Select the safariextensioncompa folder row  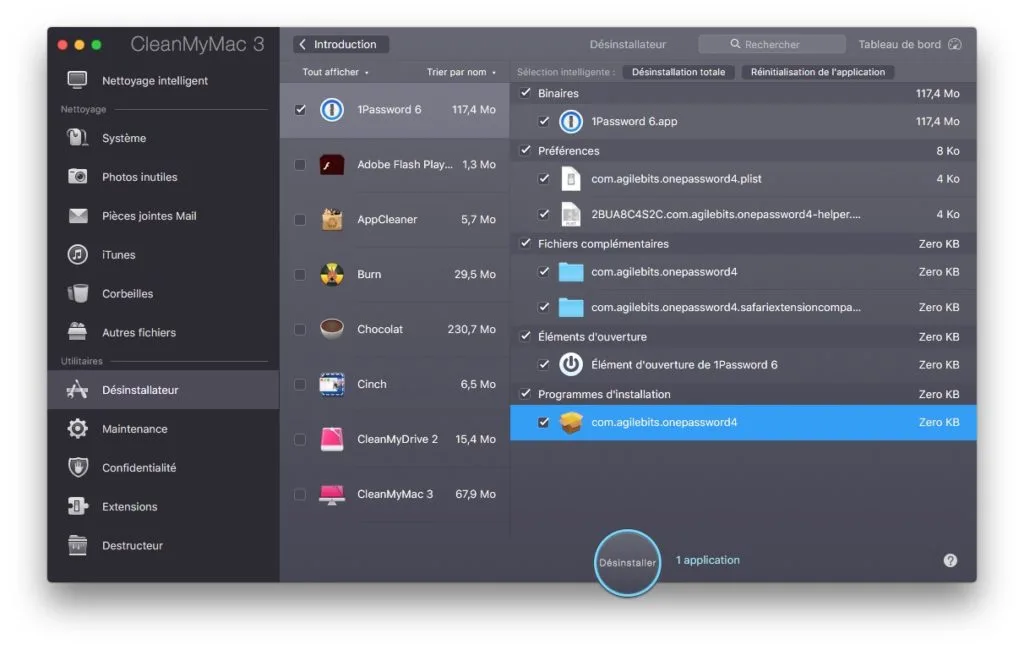743,307
